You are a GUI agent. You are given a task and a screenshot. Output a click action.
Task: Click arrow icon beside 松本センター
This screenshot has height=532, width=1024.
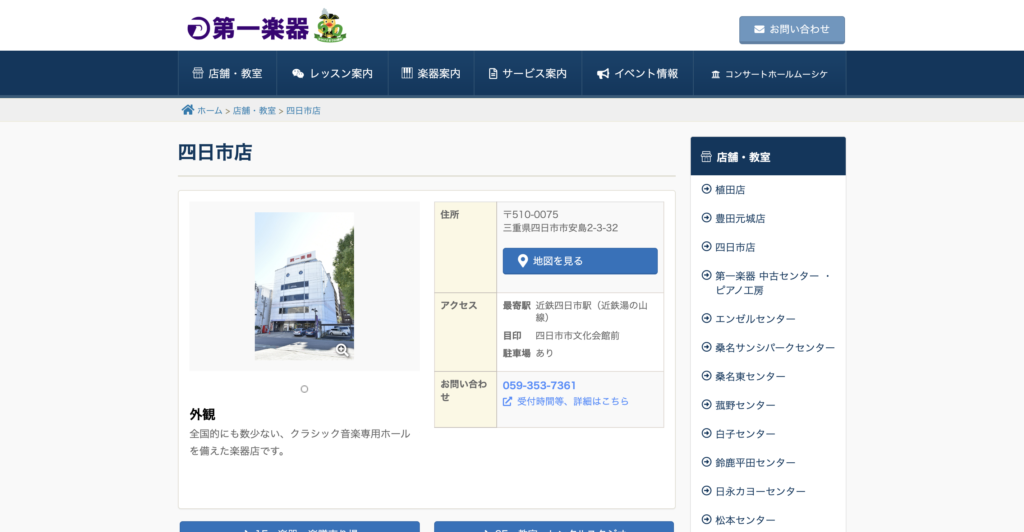(706, 520)
